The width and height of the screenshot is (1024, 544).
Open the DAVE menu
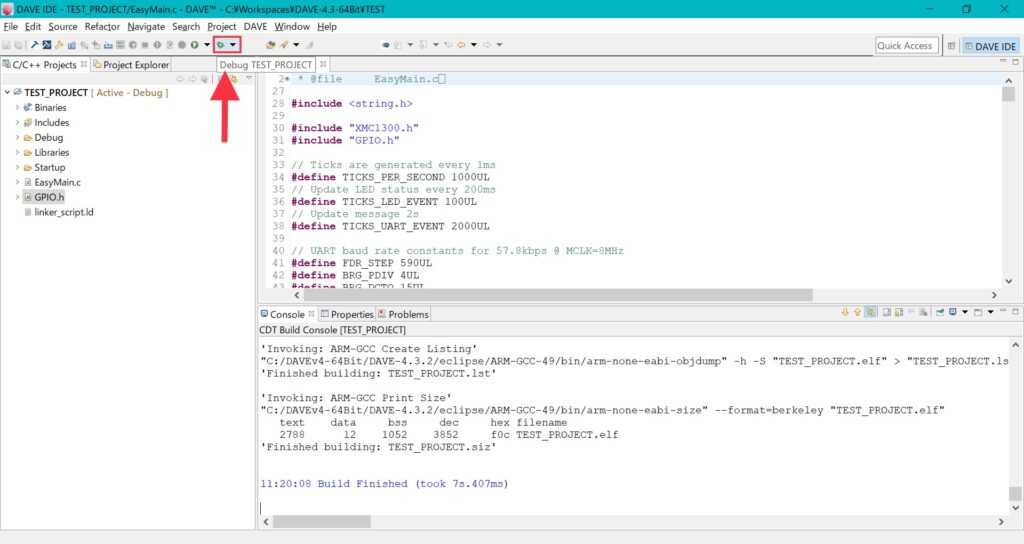(x=255, y=27)
